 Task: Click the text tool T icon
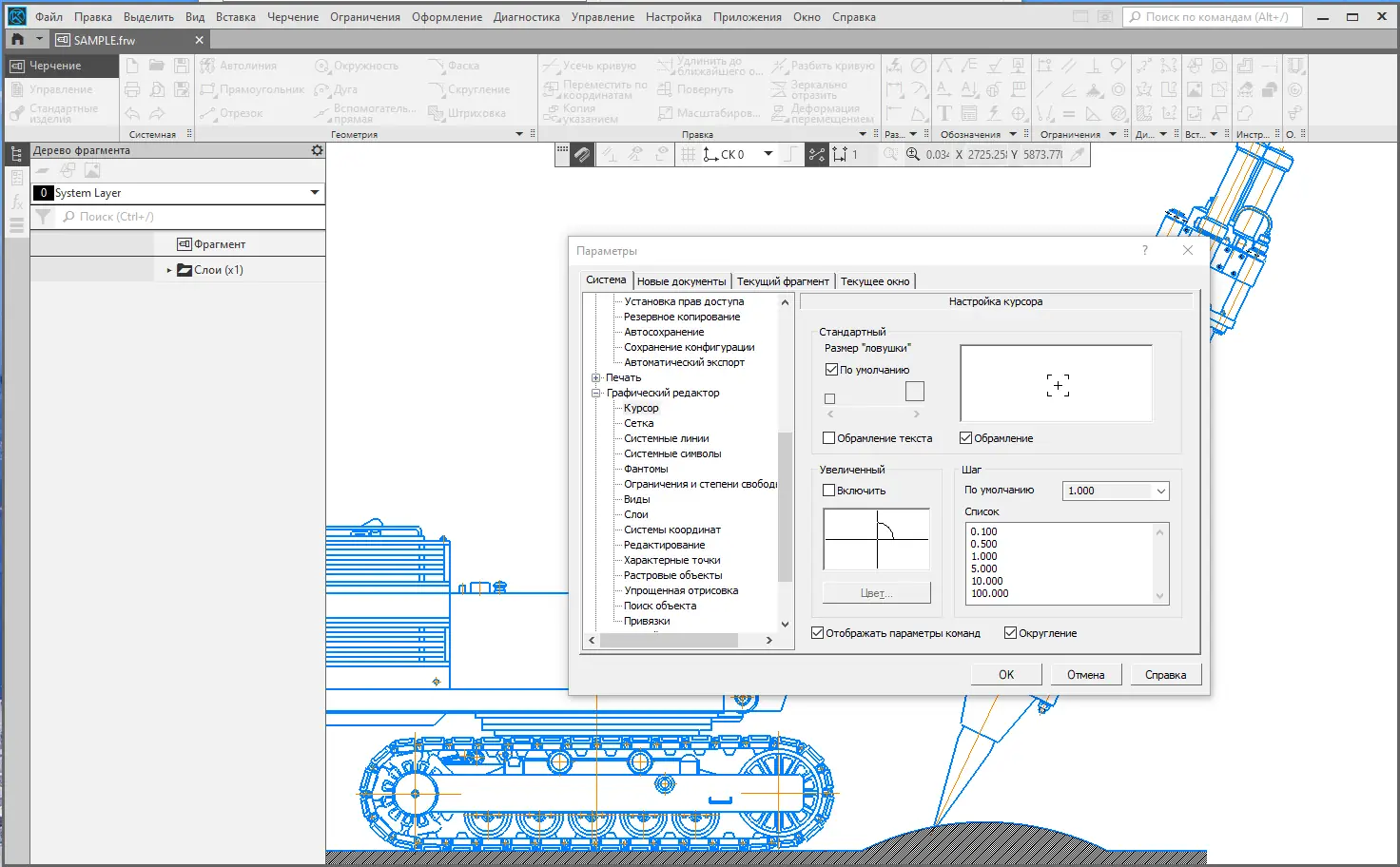tap(944, 113)
